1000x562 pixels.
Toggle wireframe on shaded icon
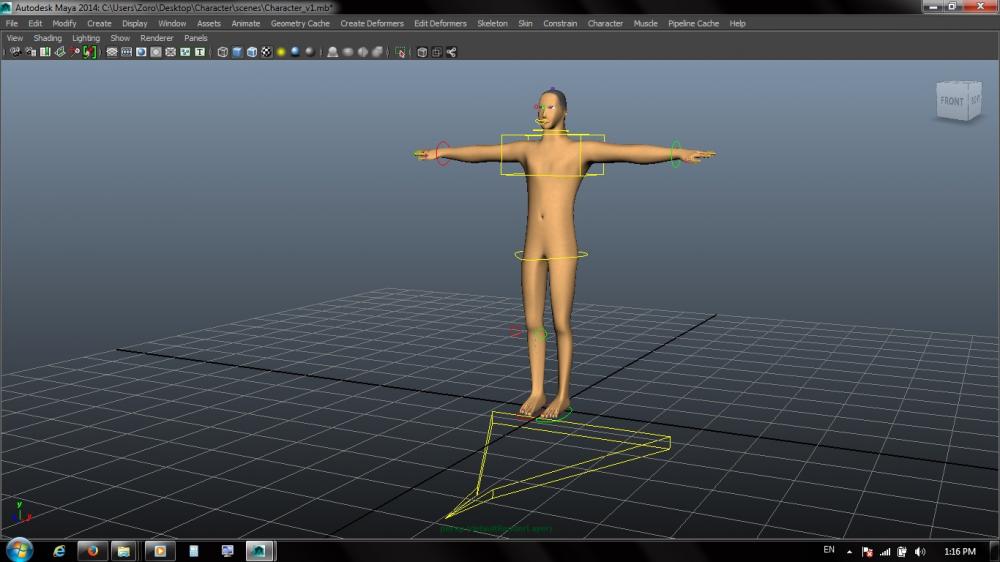click(x=252, y=52)
